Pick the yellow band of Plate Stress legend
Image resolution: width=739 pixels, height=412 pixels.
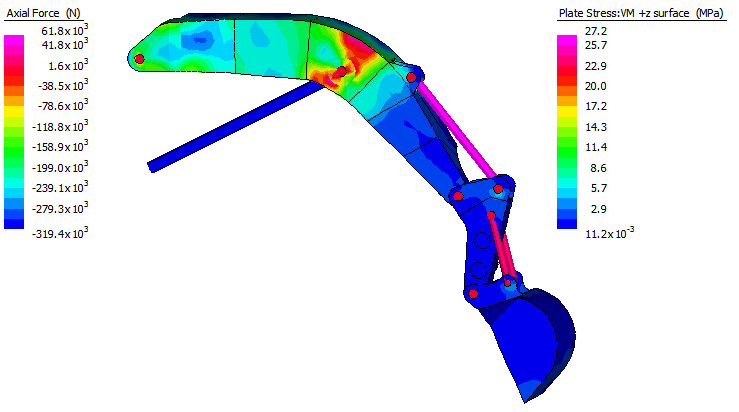point(567,111)
